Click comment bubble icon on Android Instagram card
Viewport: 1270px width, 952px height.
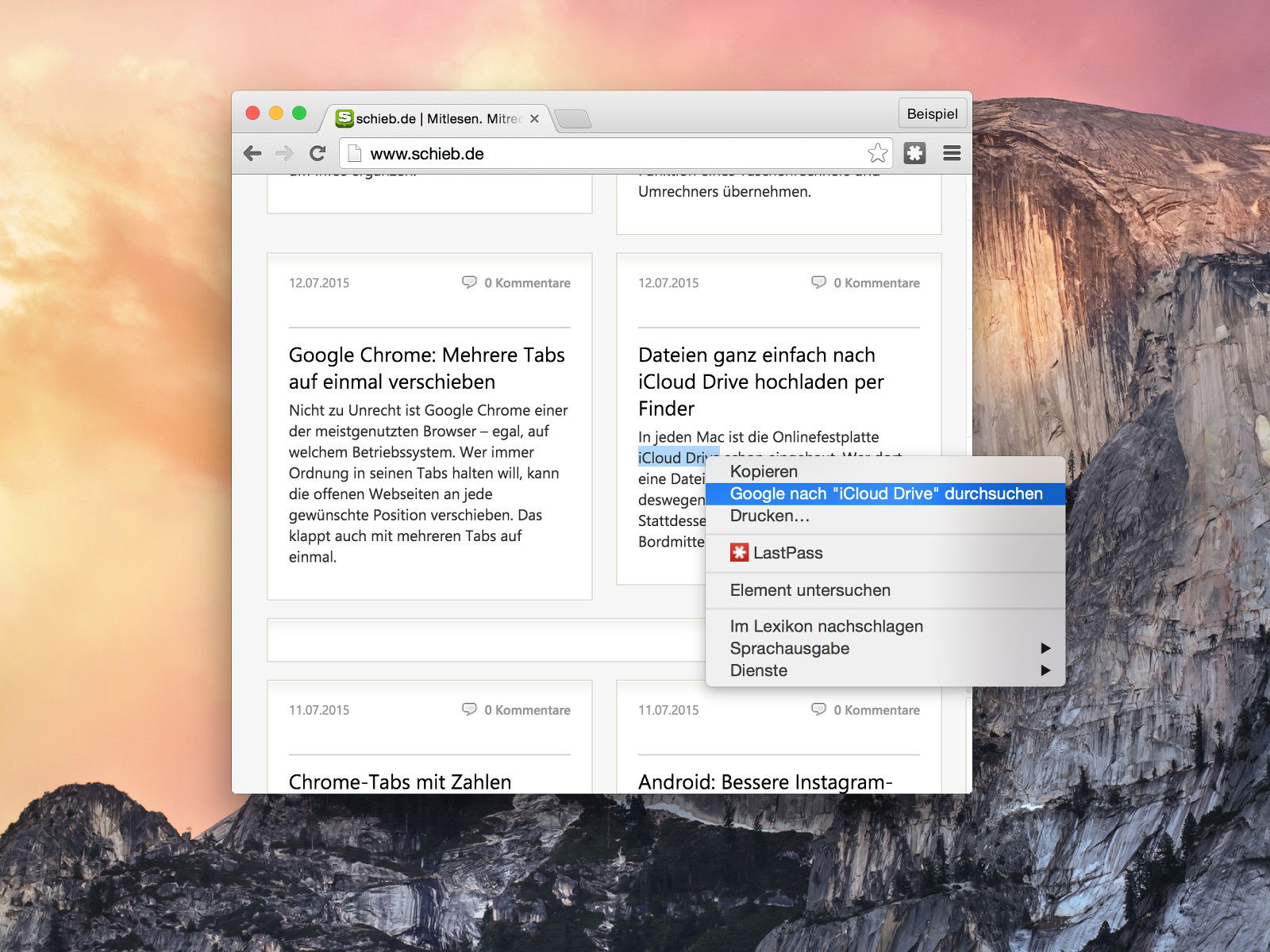point(818,709)
